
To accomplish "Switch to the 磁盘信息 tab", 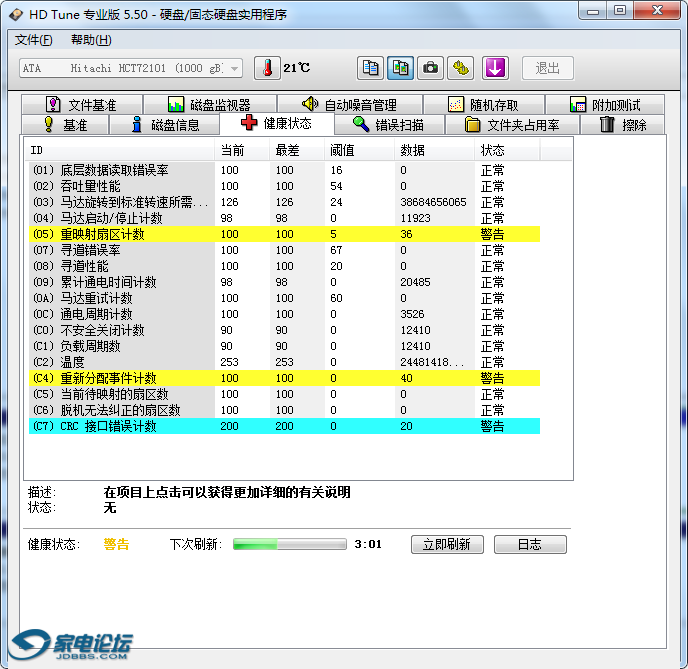I will tap(165, 125).
